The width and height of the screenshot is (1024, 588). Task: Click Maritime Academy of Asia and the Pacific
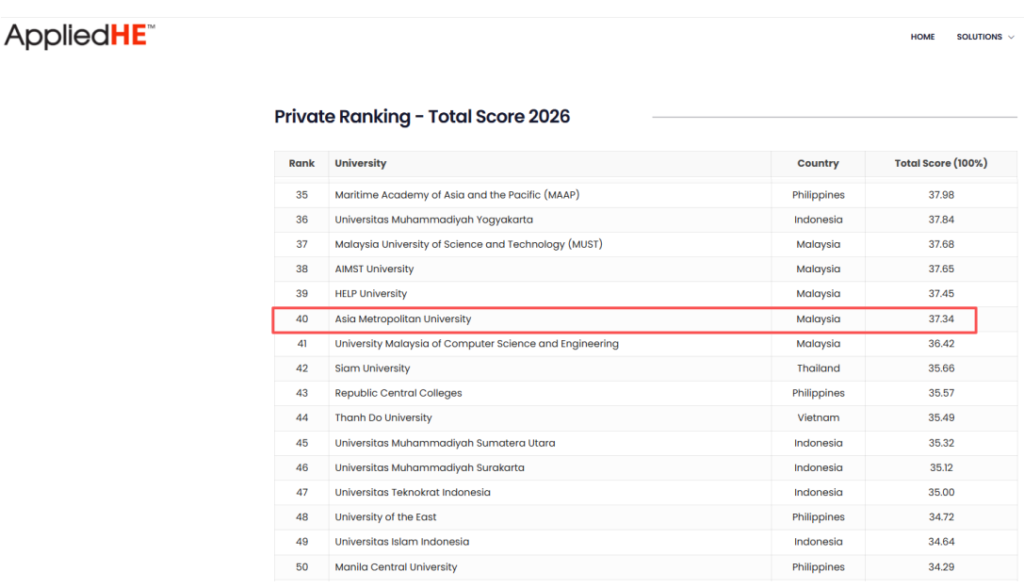457,195
